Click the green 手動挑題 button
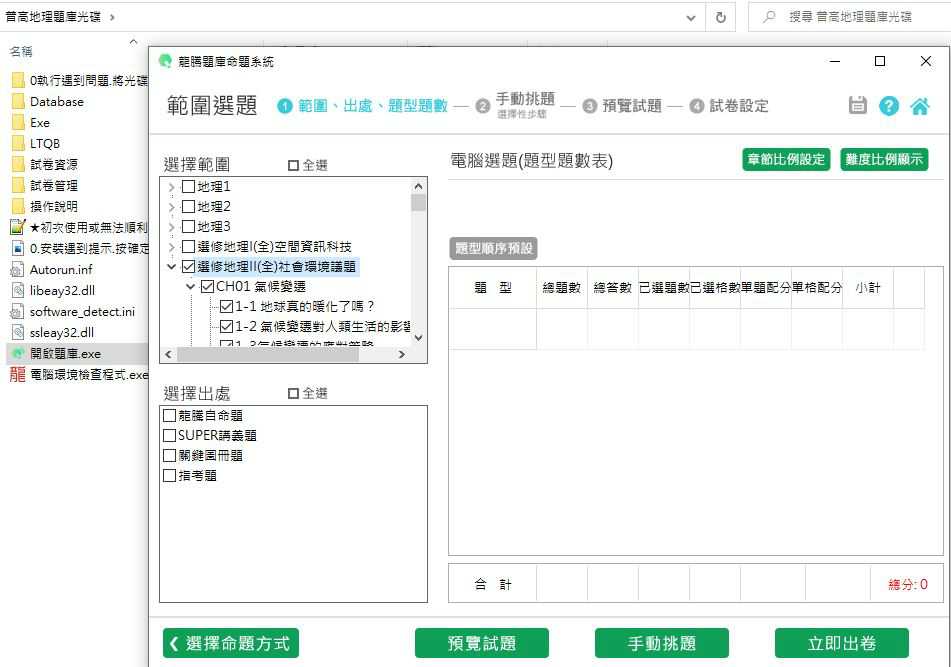Image resolution: width=951 pixels, height=667 pixels. coord(662,643)
